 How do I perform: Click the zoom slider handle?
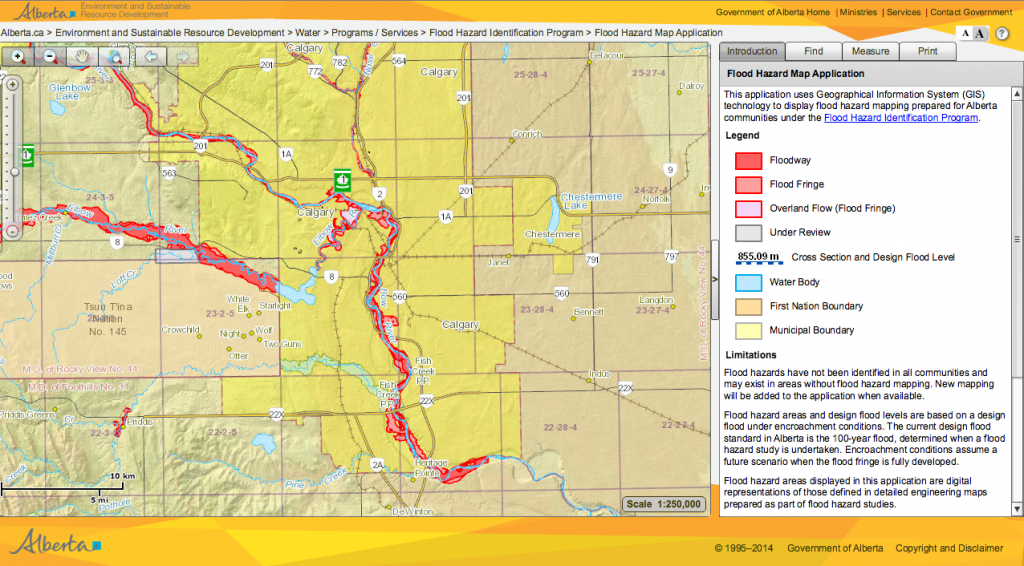14,172
